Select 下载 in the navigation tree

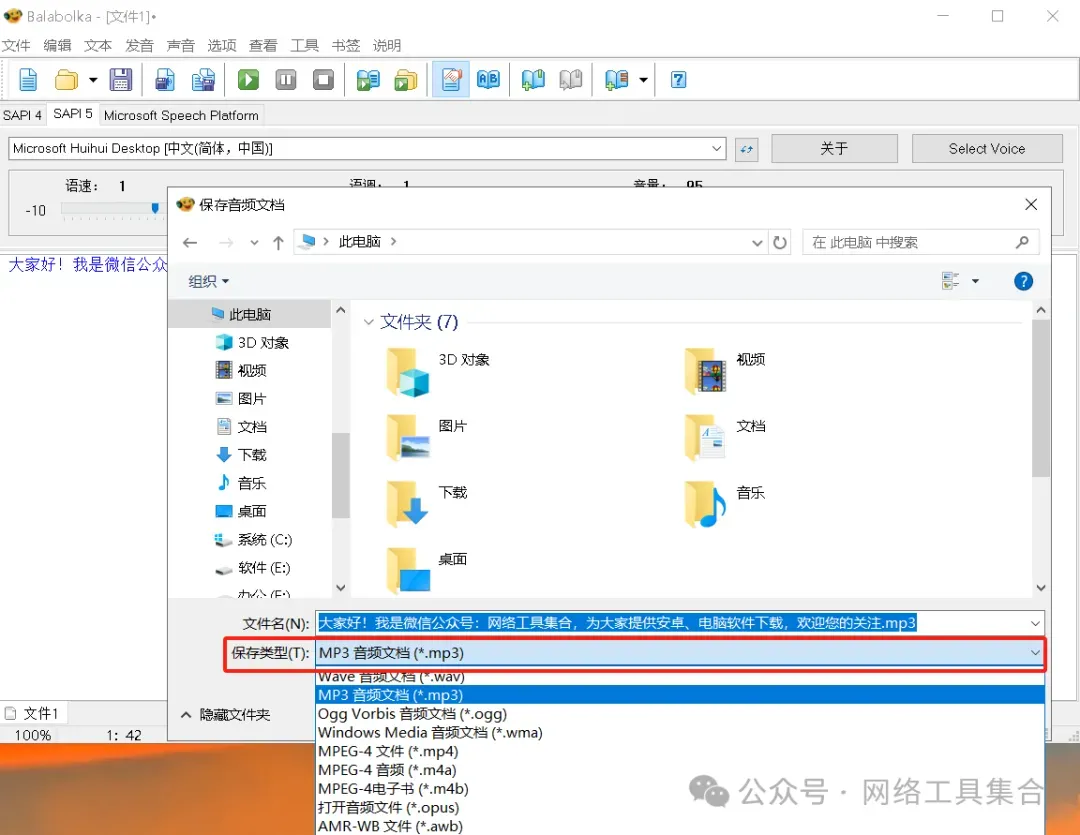[x=251, y=455]
